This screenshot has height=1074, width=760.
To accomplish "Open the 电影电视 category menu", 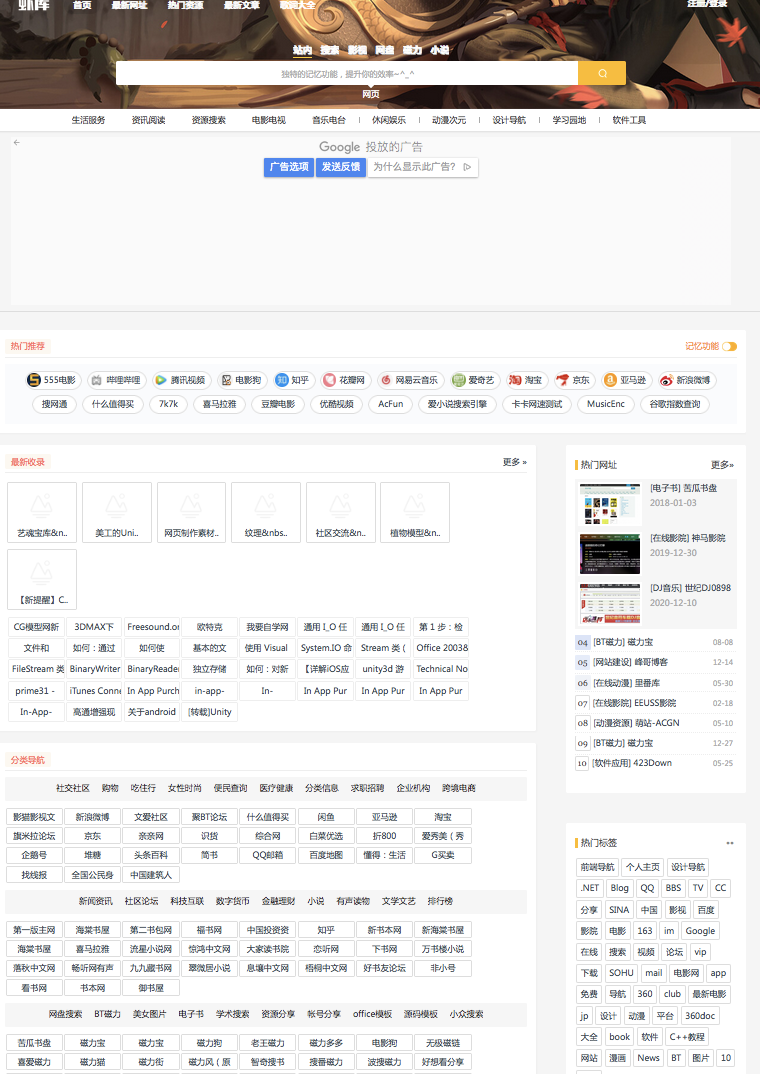I will (268, 120).
